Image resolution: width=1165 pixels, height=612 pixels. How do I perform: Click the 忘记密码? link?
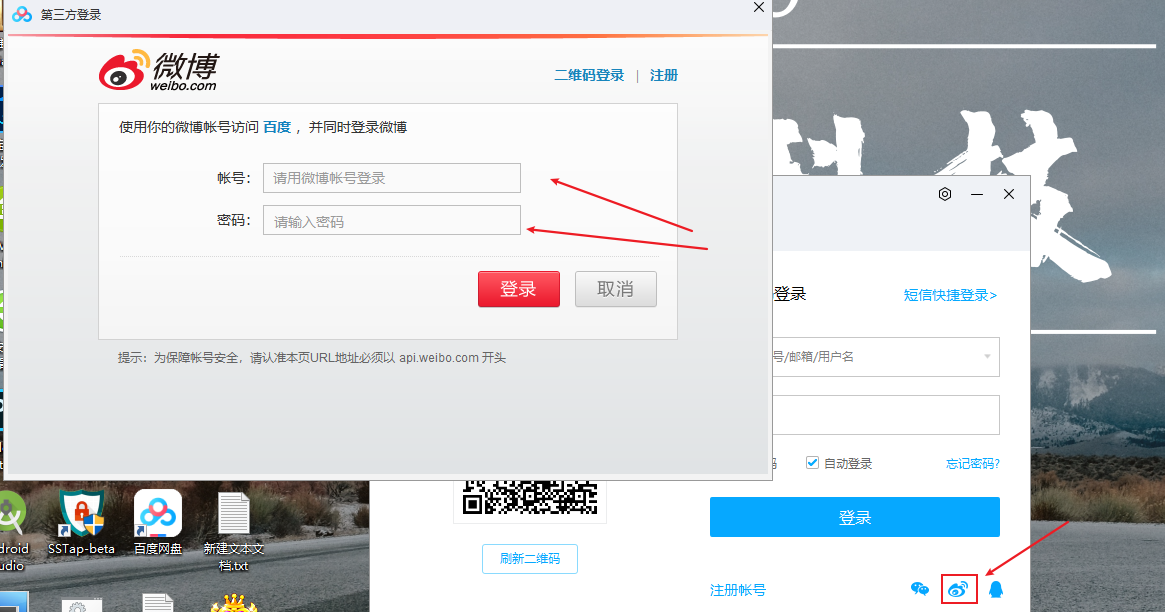coord(972,464)
